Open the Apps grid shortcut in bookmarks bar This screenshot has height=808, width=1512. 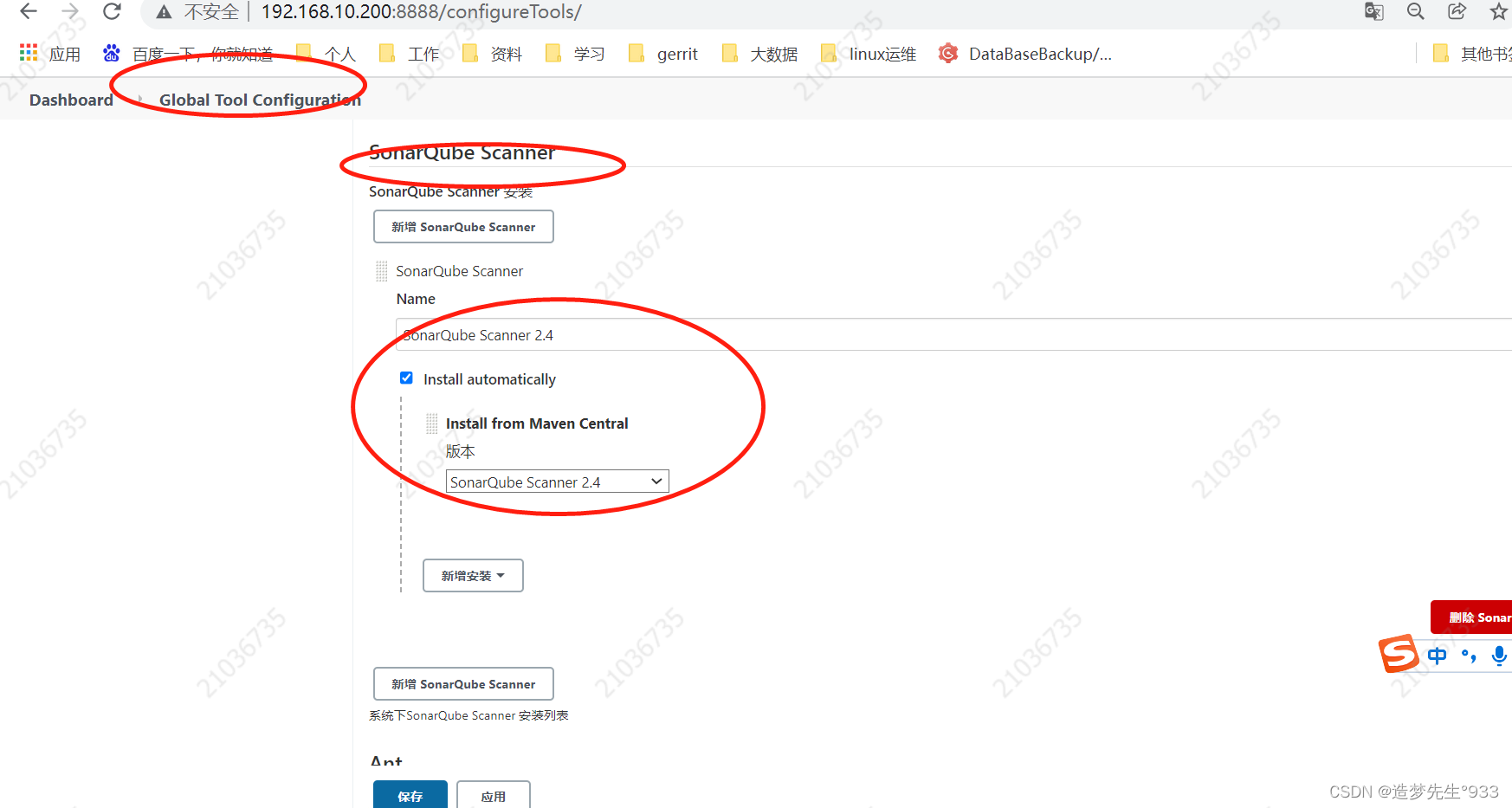coord(49,54)
